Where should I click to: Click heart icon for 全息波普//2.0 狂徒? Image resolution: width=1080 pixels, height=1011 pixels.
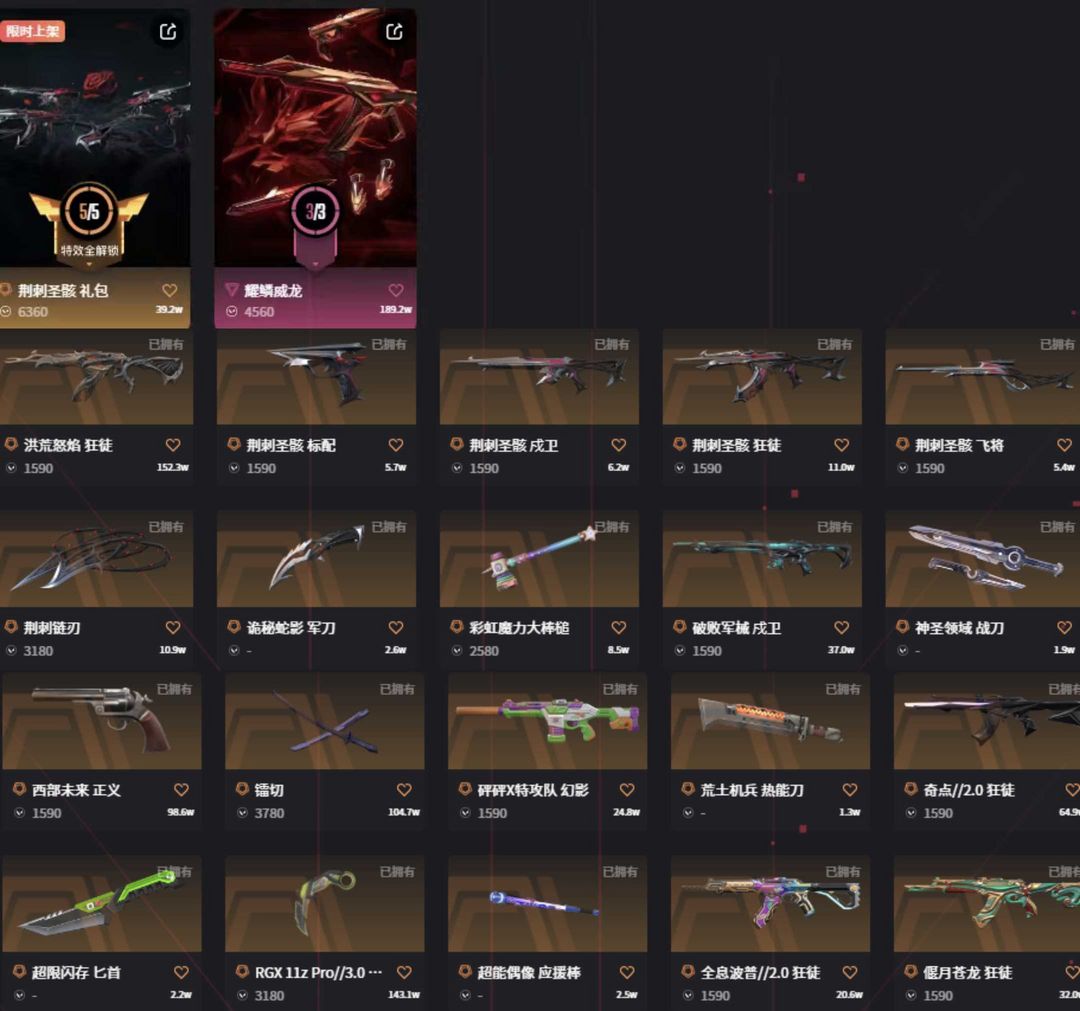850,972
